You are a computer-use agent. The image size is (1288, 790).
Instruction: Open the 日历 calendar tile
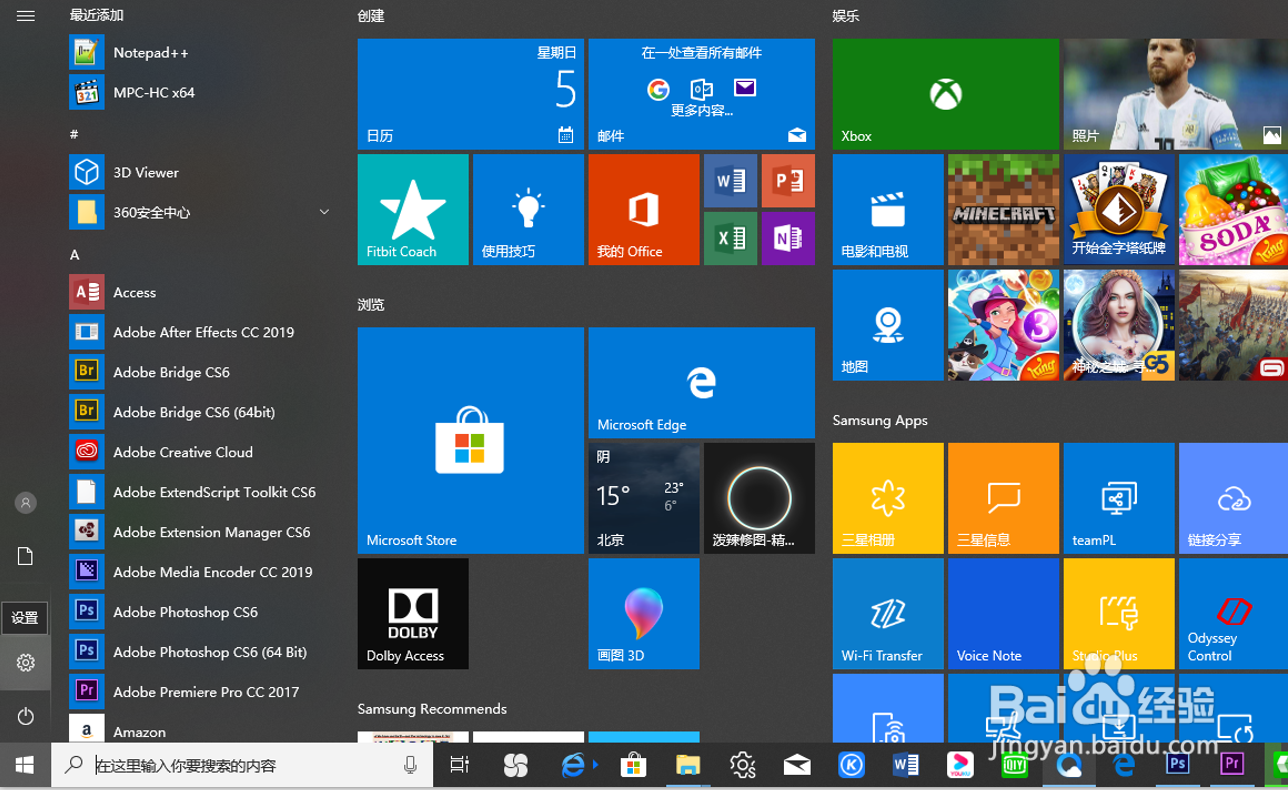click(x=470, y=94)
